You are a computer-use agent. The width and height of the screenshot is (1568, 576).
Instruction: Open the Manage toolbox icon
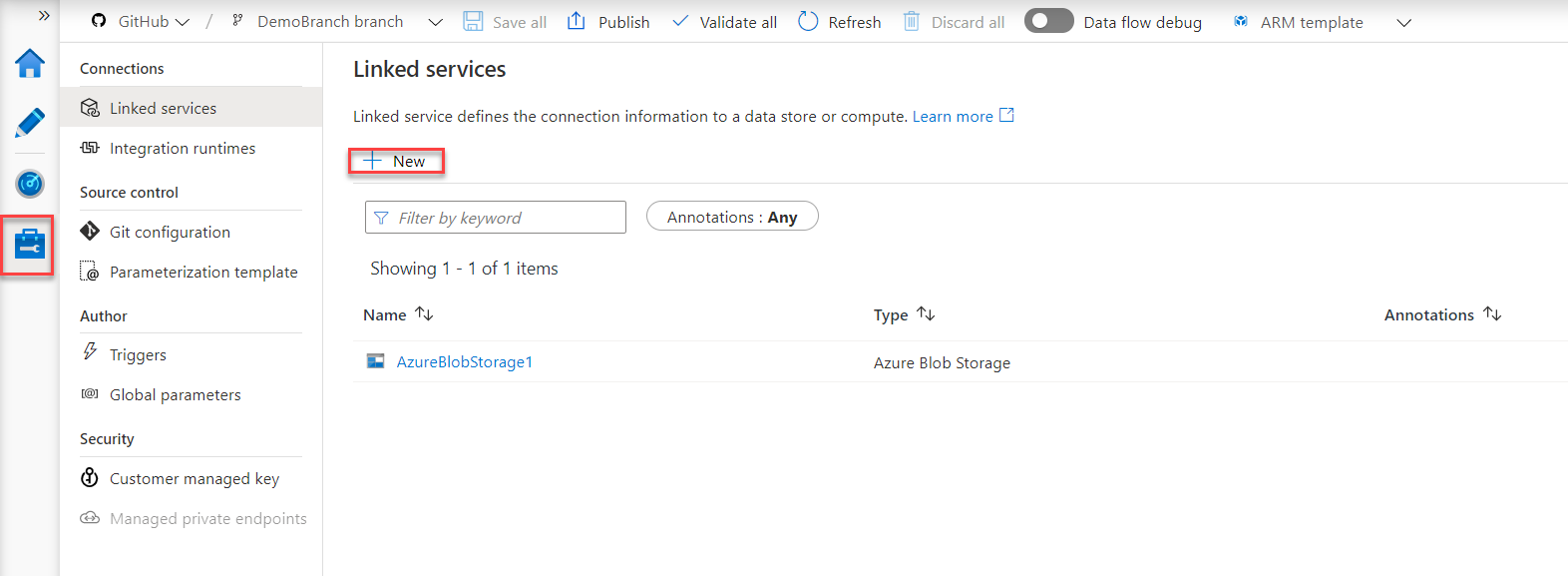(30, 244)
